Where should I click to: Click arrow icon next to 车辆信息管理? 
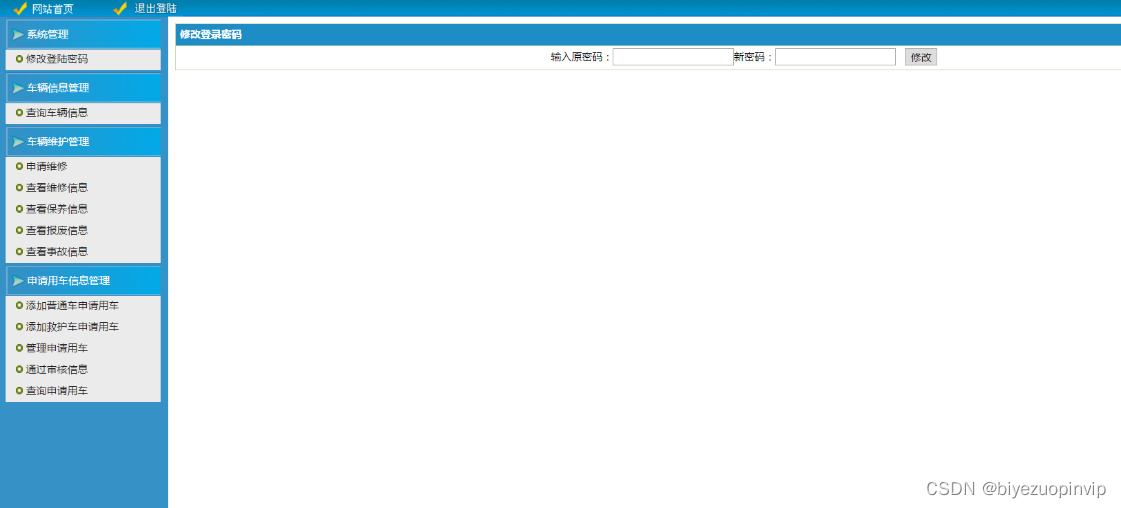18,88
